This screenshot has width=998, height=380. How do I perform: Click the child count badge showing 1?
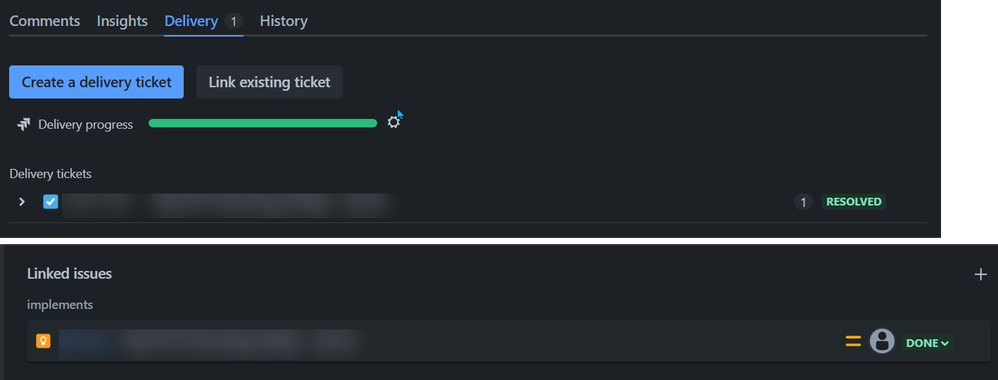pyautogui.click(x=803, y=202)
